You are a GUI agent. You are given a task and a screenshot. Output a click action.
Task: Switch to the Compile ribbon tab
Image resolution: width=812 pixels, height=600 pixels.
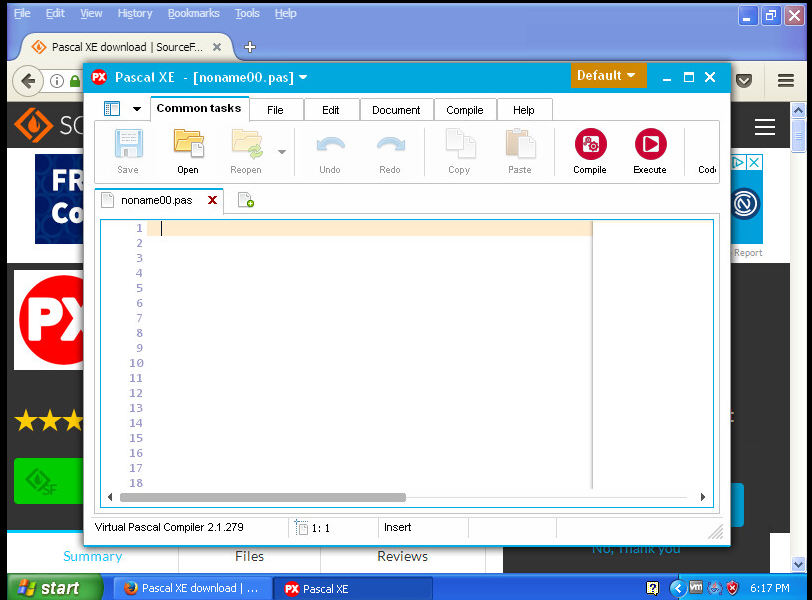pyautogui.click(x=464, y=110)
